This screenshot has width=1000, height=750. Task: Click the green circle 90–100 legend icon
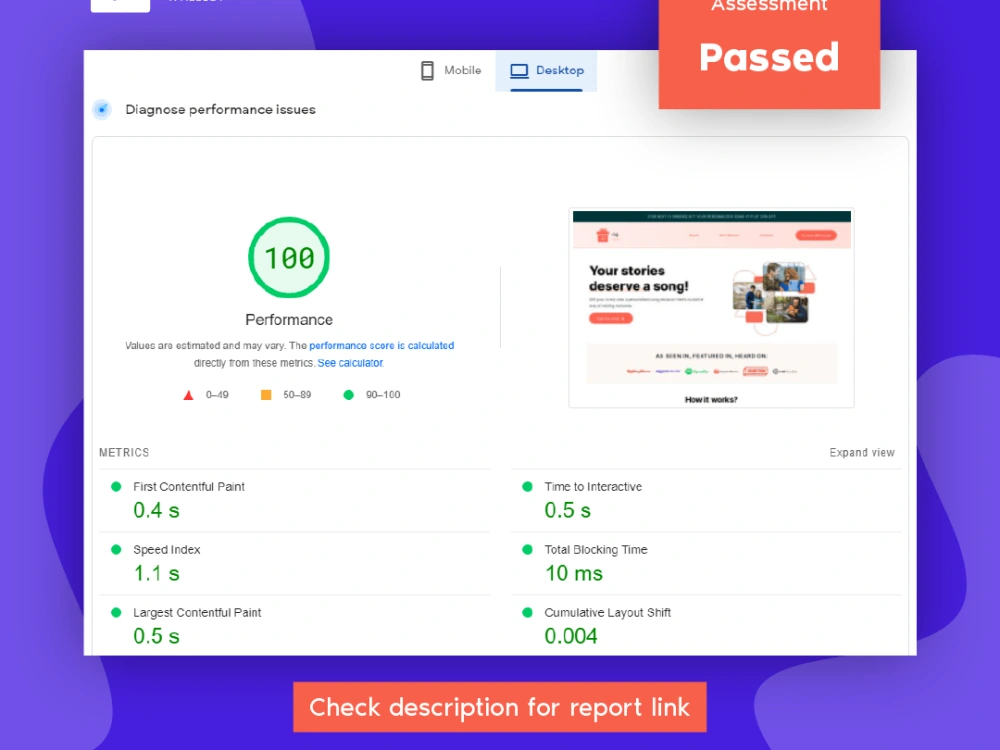348,395
